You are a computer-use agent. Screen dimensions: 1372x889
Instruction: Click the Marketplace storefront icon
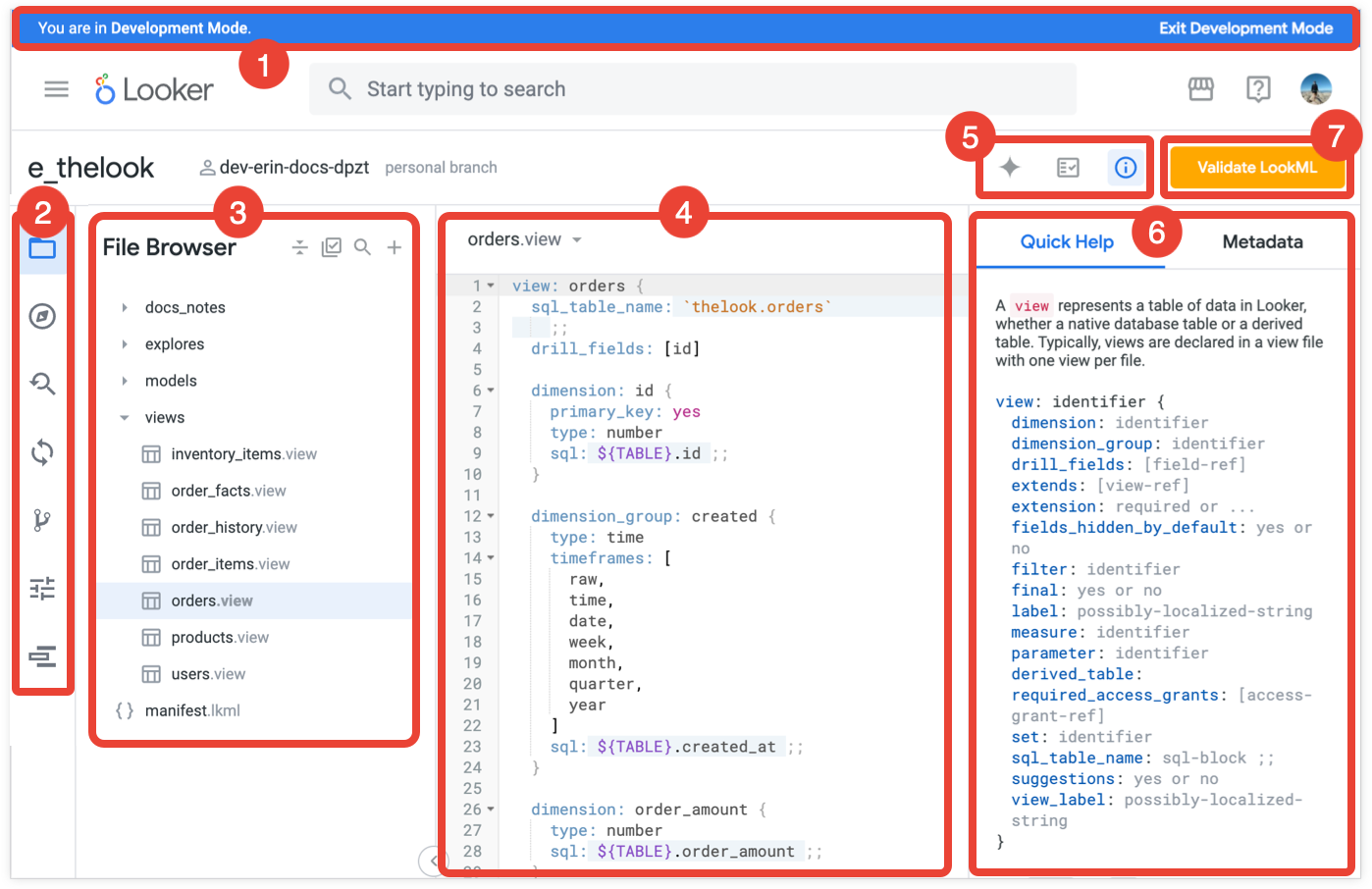coord(1200,89)
